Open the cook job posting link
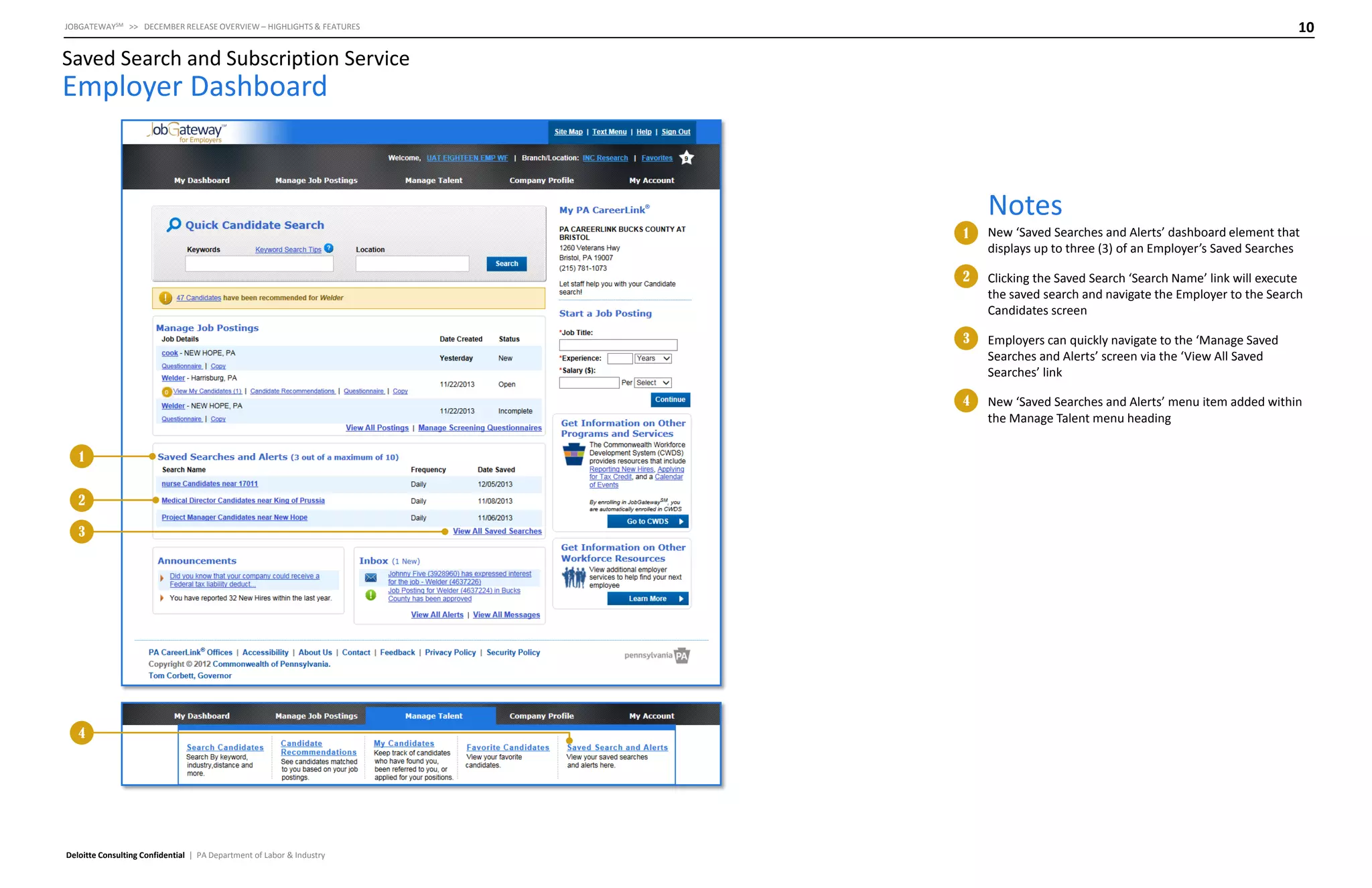Image resolution: width=1372 pixels, height=888 pixels. tap(169, 353)
